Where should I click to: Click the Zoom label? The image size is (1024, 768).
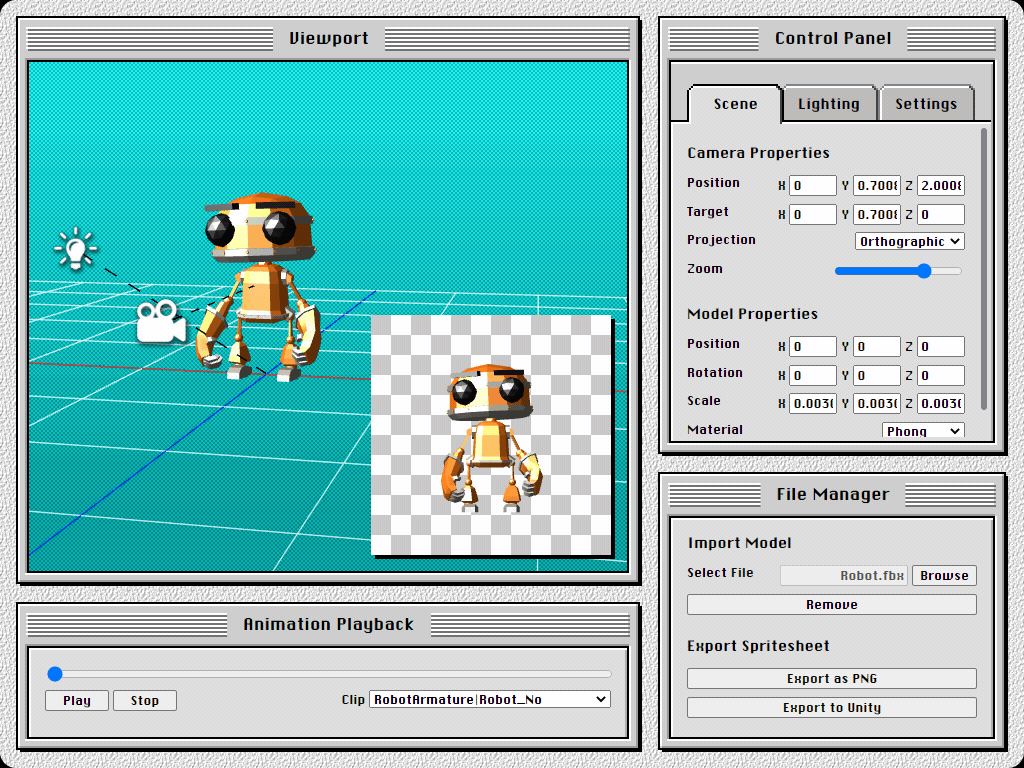click(705, 268)
